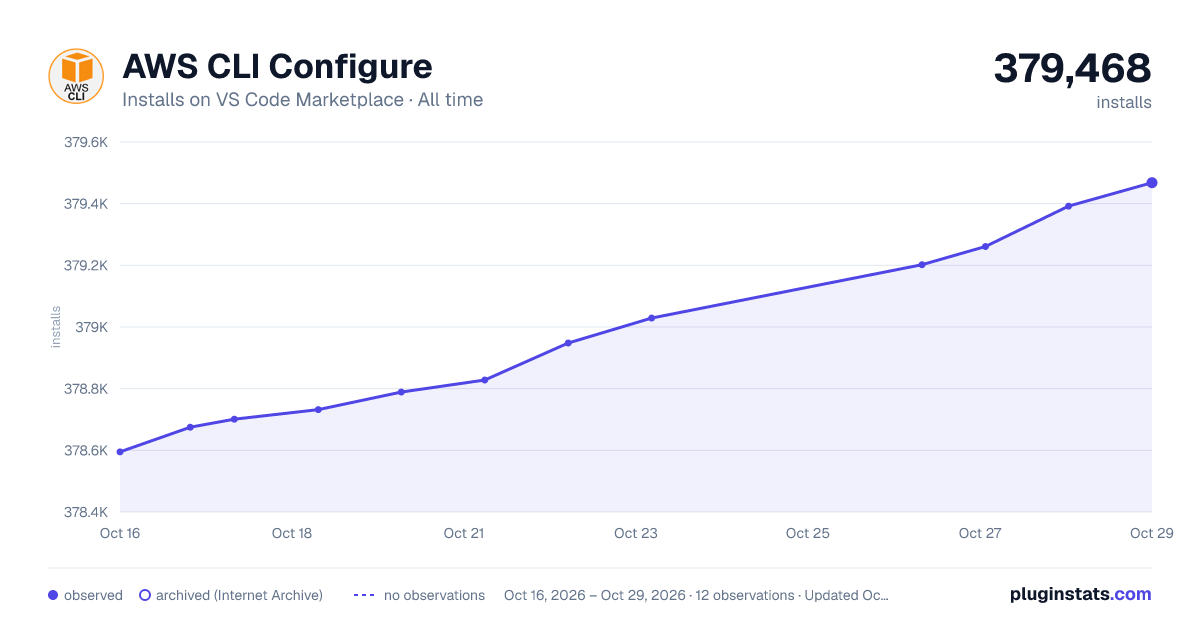Click the 378.8K y-axis label
The image size is (1200, 630).
coord(85,389)
